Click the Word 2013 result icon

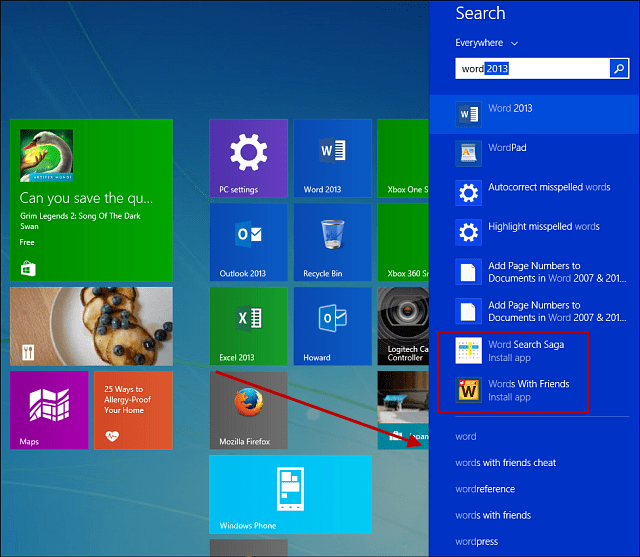coord(469,114)
